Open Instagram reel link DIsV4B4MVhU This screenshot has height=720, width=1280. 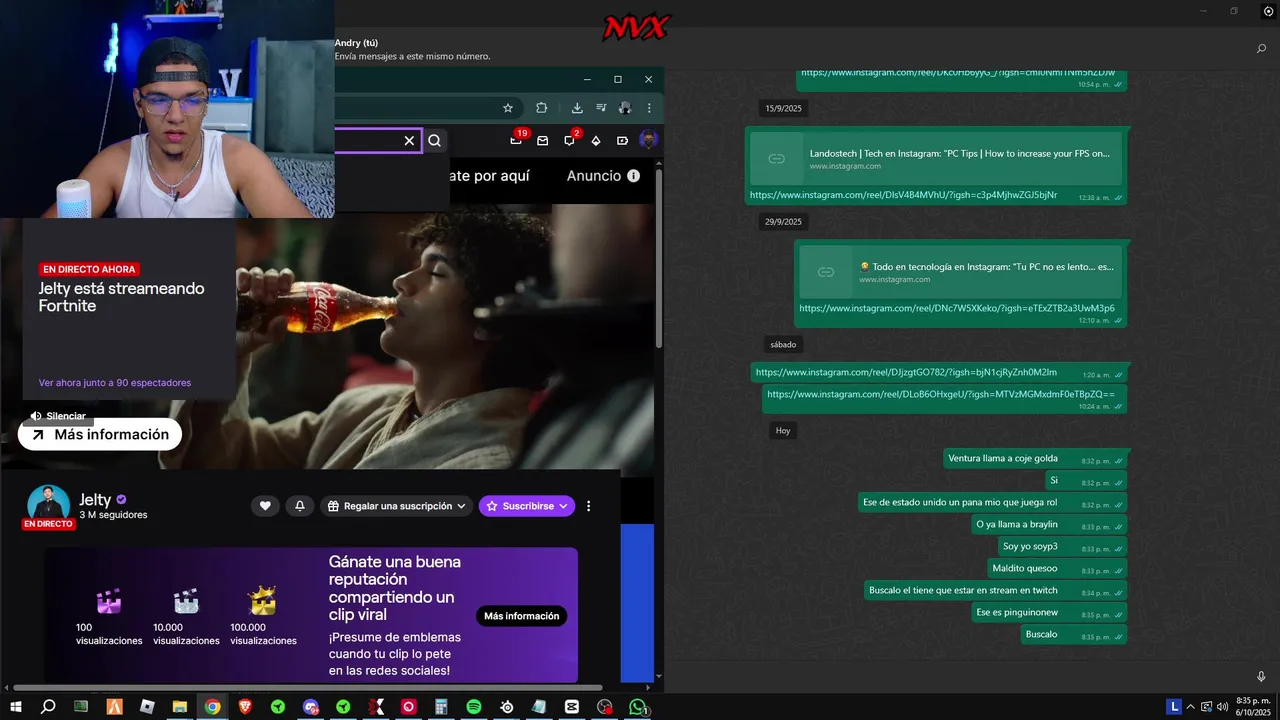(903, 195)
